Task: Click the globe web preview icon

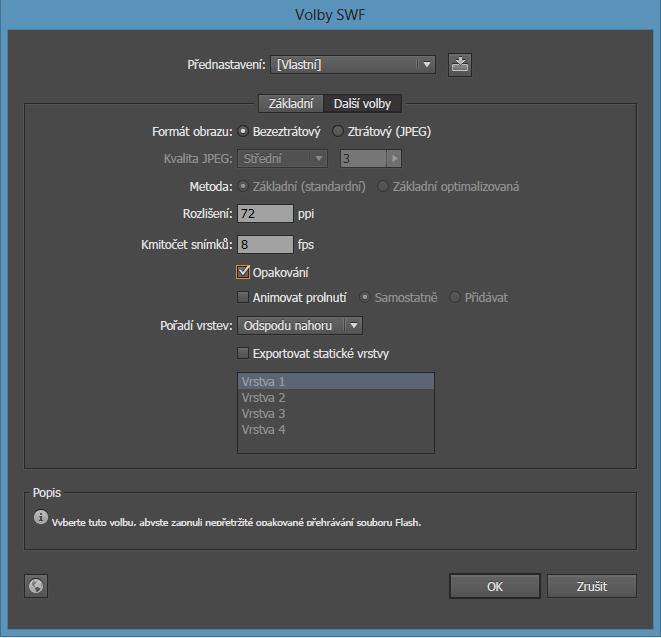Action: pyautogui.click(x=37, y=587)
